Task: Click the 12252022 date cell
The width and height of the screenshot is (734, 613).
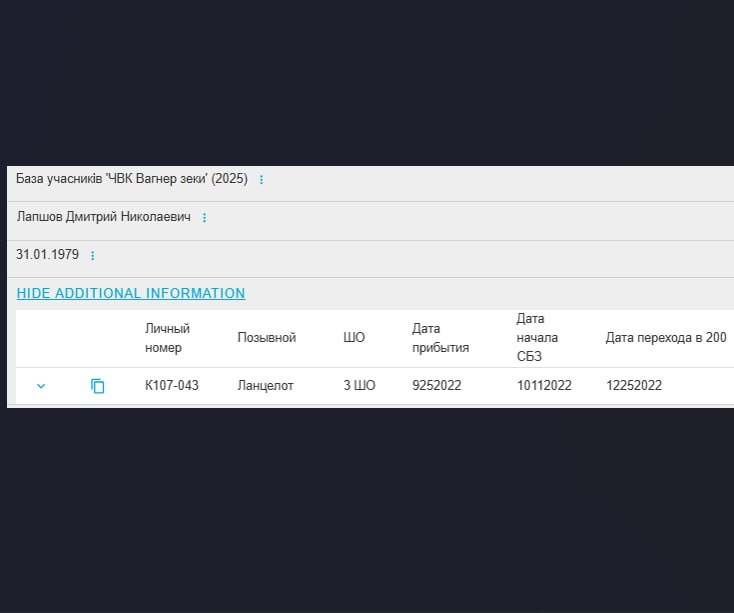Action: point(634,386)
